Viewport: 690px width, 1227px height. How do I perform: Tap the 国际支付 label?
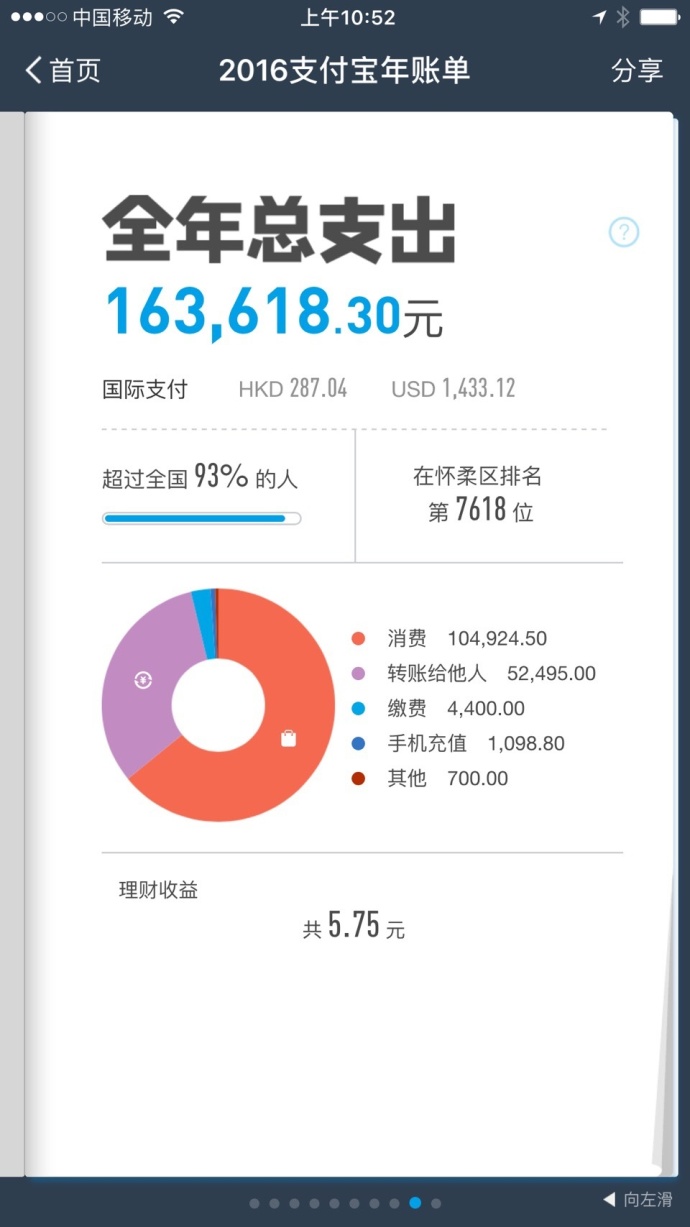[x=144, y=389]
